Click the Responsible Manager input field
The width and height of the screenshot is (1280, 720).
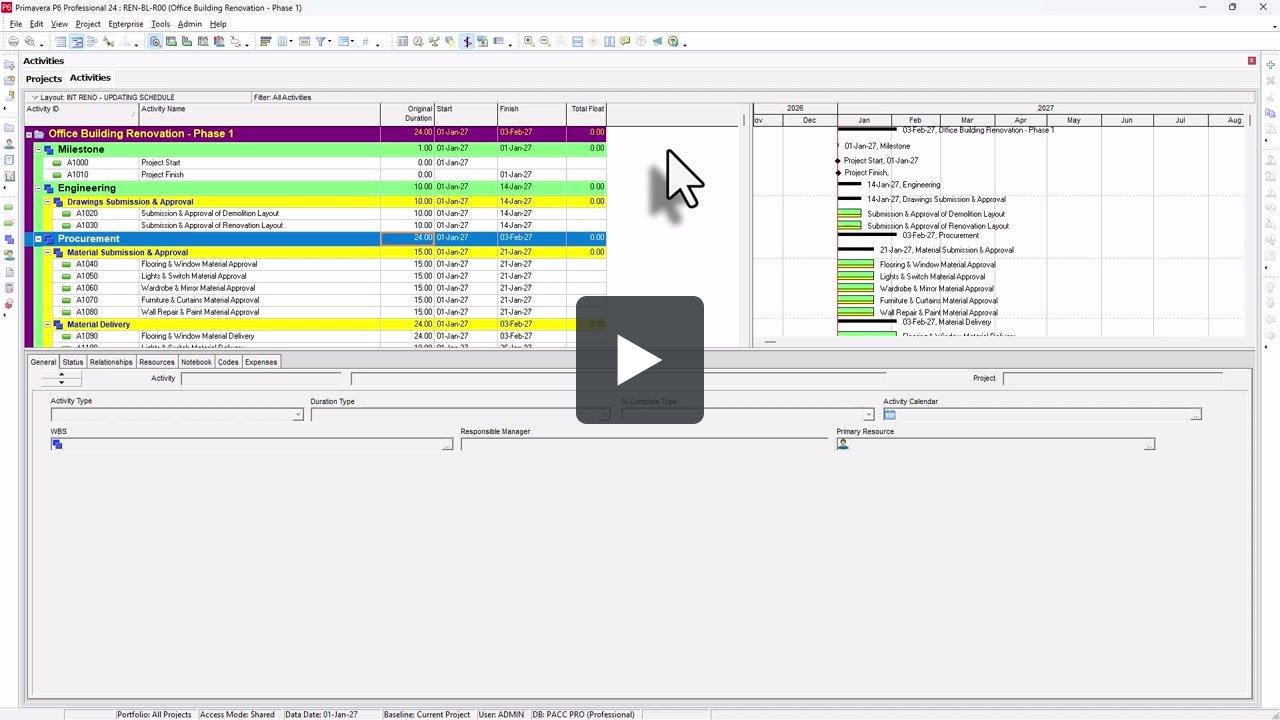point(644,444)
